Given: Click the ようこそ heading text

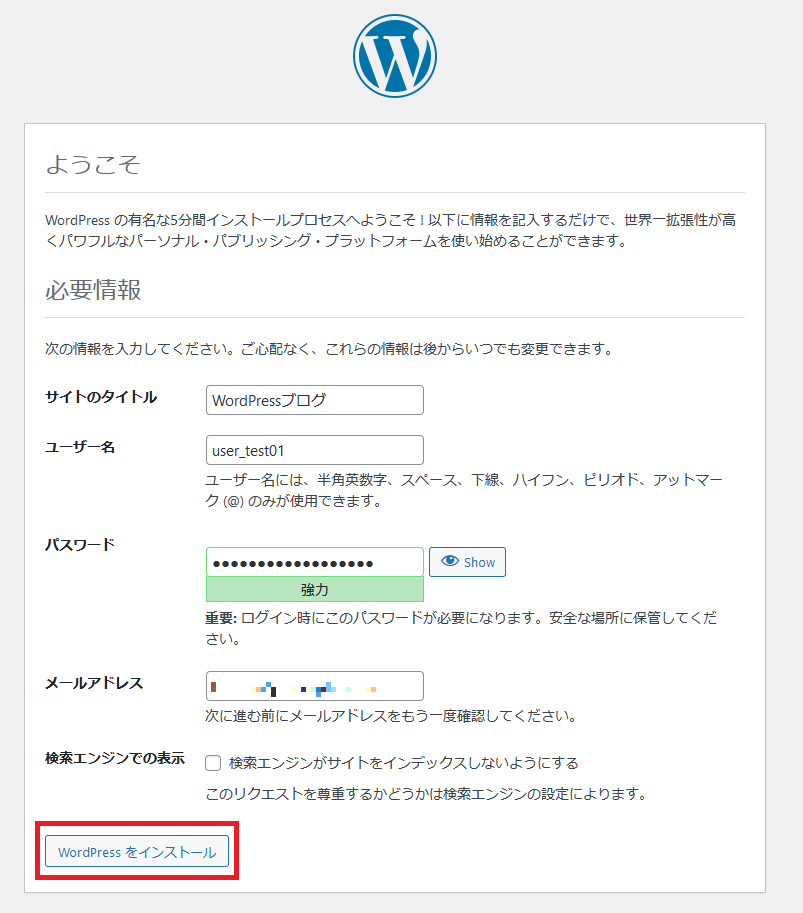Looking at the screenshot, I should [93, 164].
